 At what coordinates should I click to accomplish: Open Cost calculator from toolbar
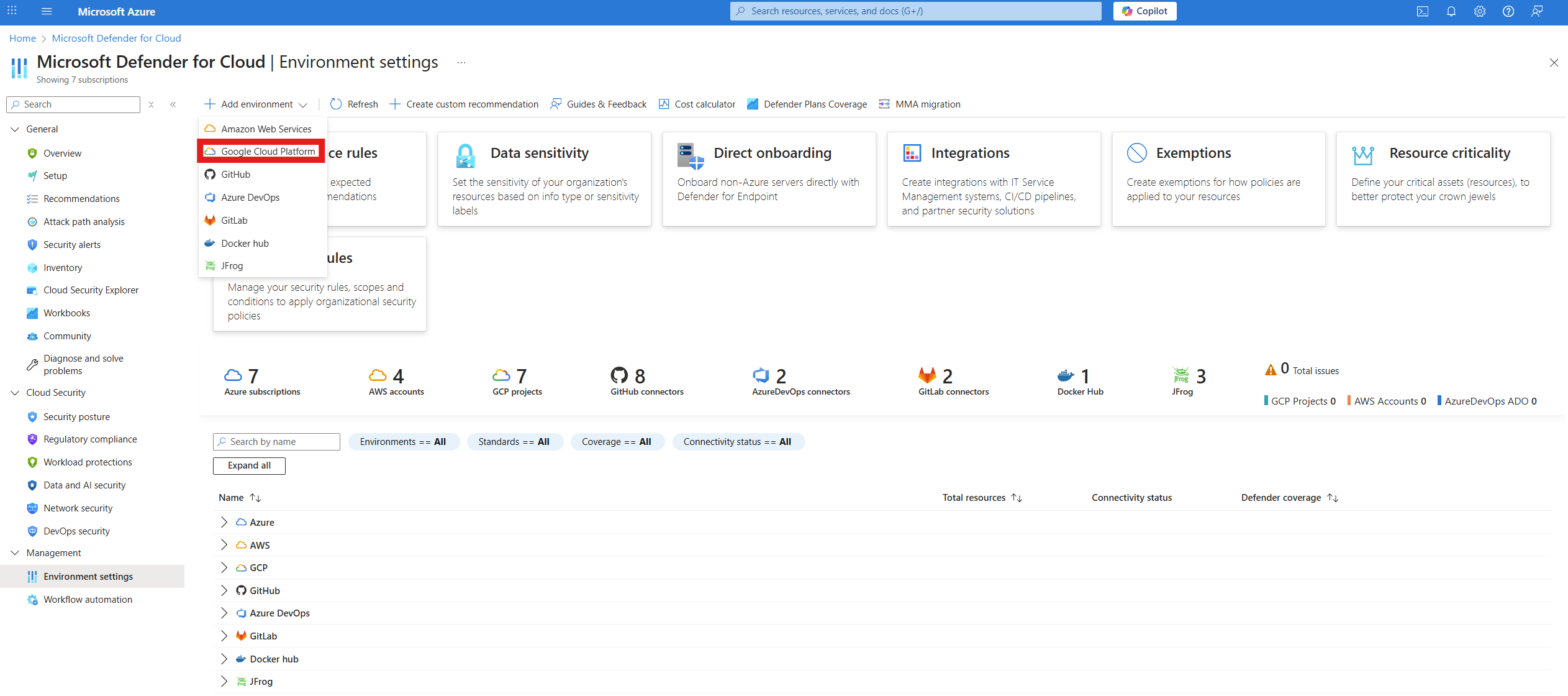(697, 104)
